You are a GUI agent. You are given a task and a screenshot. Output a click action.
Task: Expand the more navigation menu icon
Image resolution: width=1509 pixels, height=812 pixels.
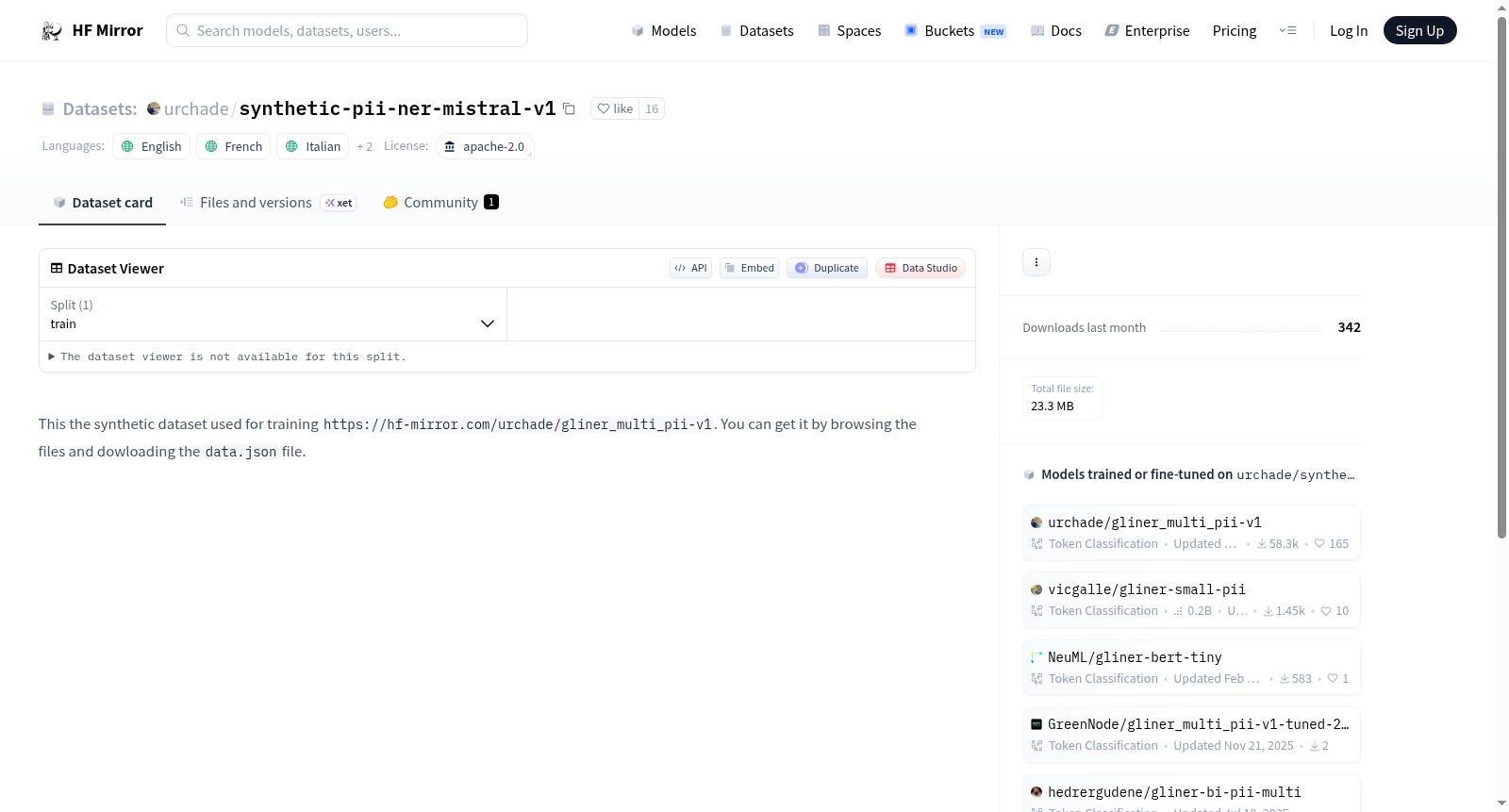click(x=1287, y=31)
